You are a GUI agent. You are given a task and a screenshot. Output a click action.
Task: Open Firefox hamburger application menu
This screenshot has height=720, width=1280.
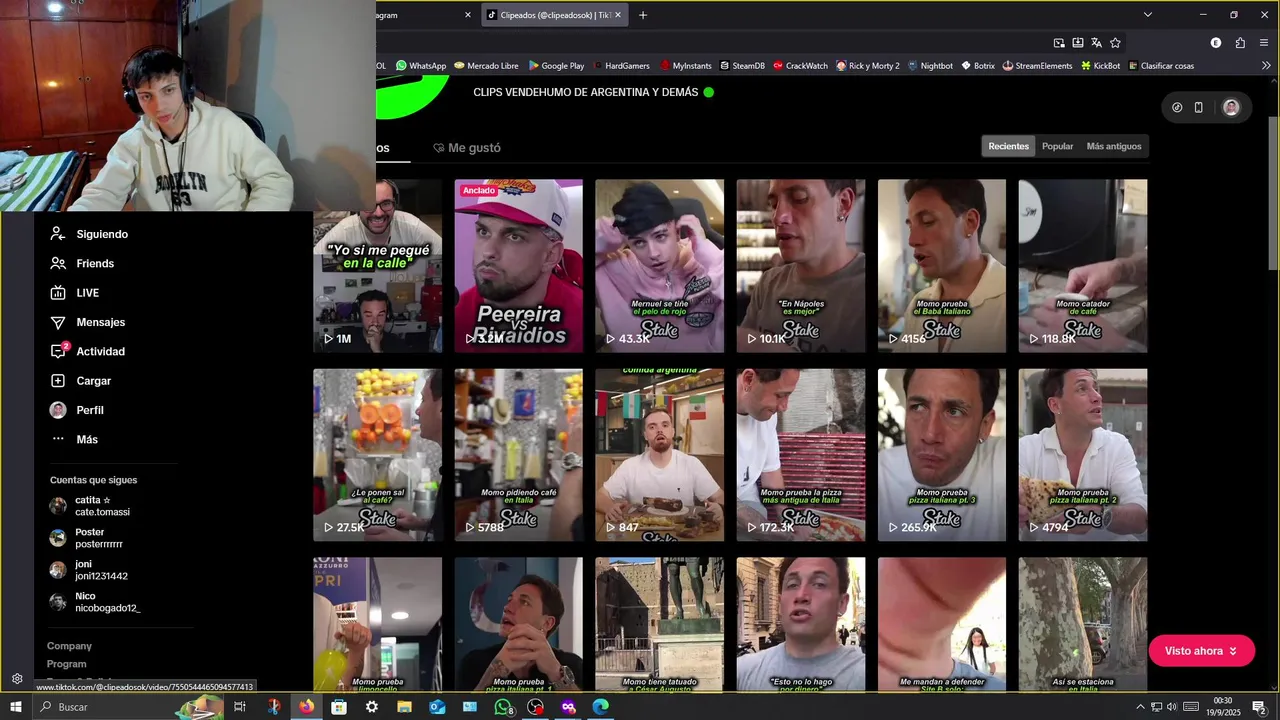click(x=1264, y=43)
